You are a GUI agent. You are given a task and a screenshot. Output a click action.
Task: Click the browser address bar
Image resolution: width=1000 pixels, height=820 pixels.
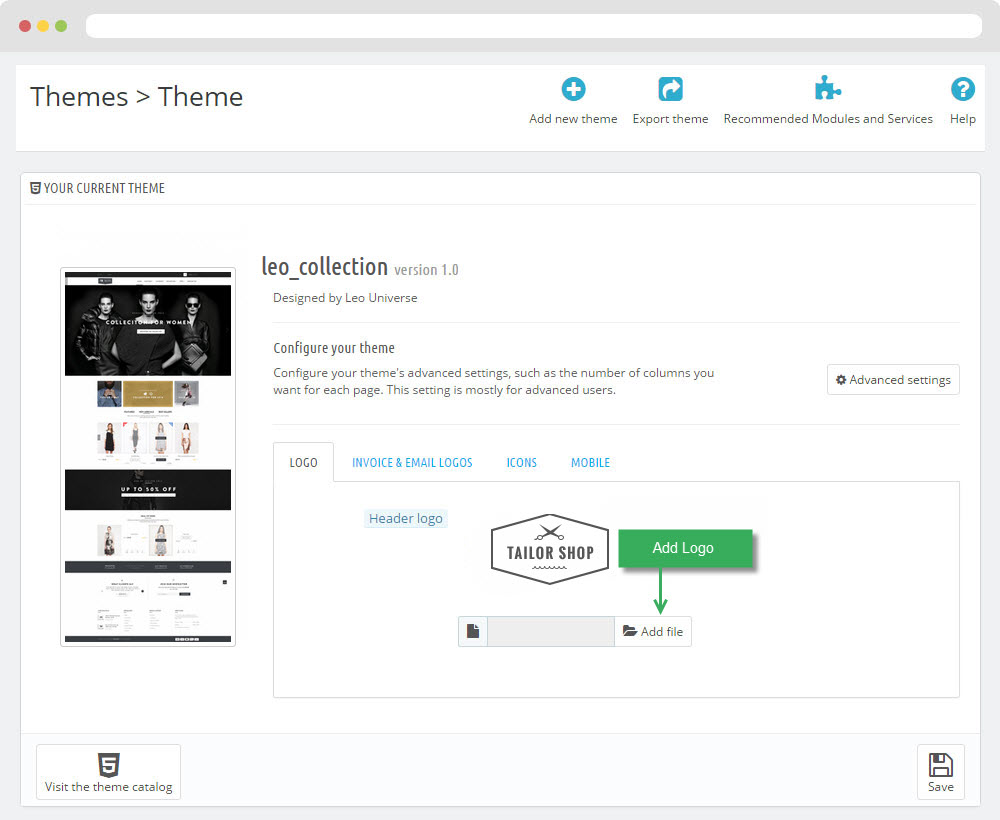pos(534,26)
